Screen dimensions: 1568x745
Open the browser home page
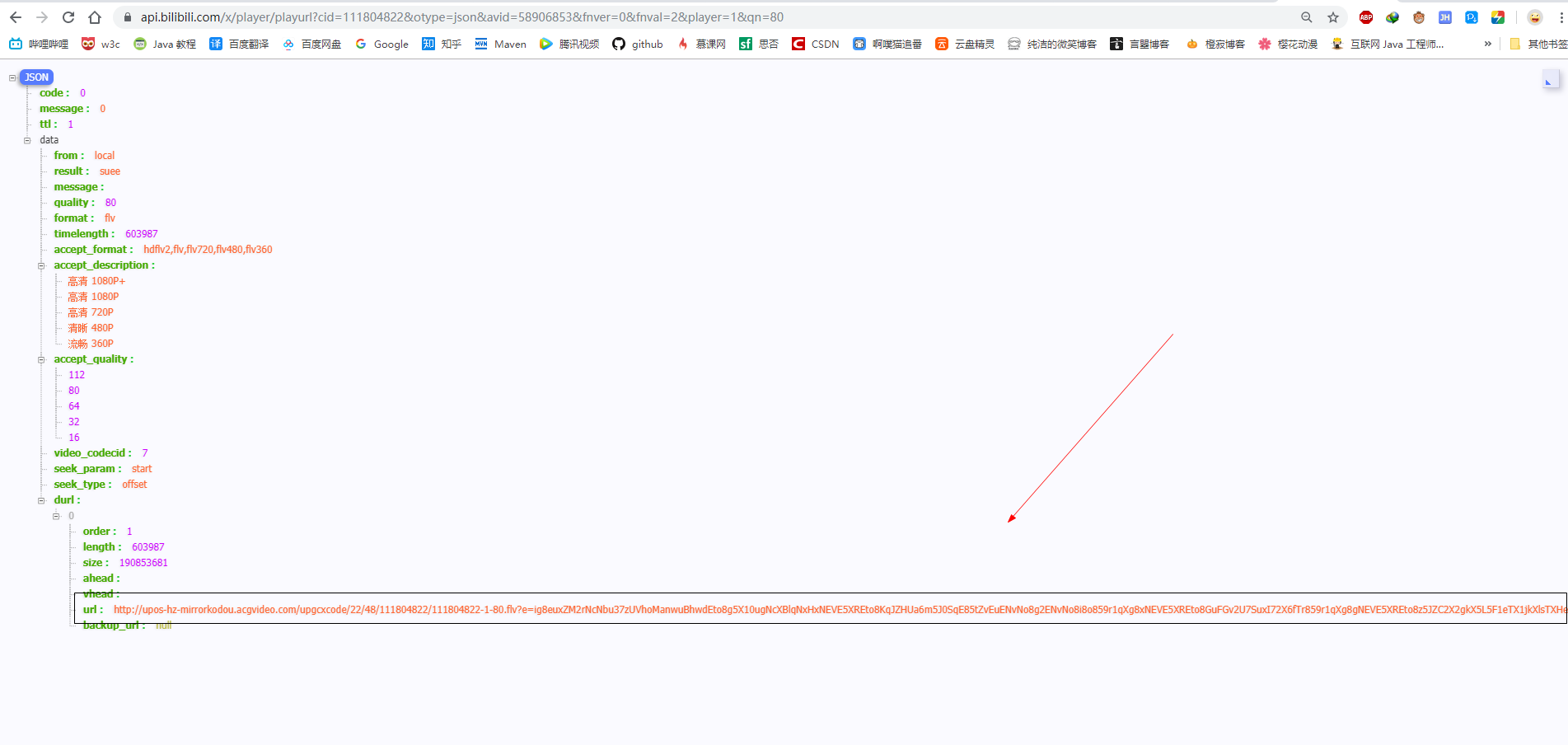coord(95,17)
